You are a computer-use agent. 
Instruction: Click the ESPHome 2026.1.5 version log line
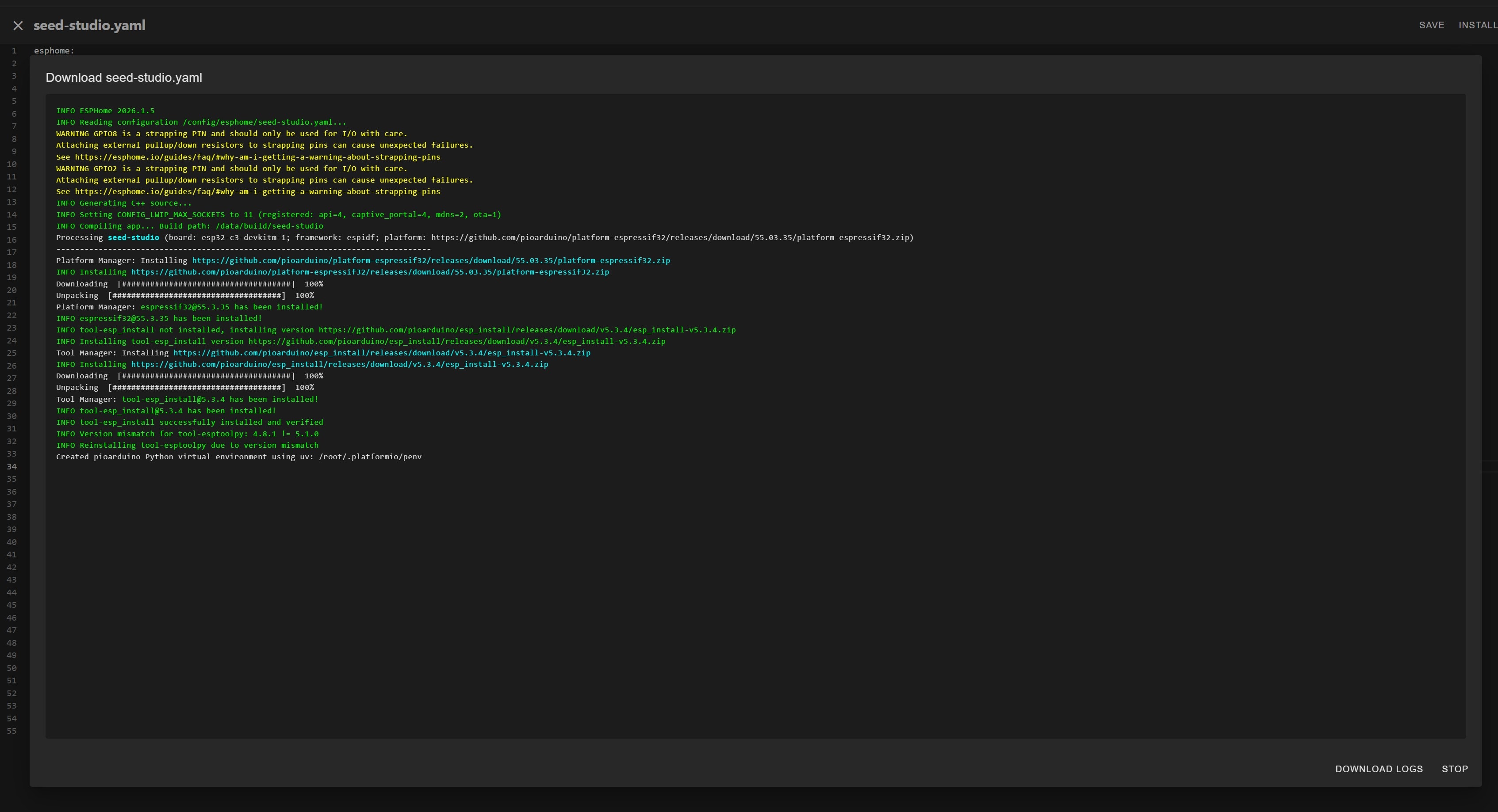coord(105,111)
